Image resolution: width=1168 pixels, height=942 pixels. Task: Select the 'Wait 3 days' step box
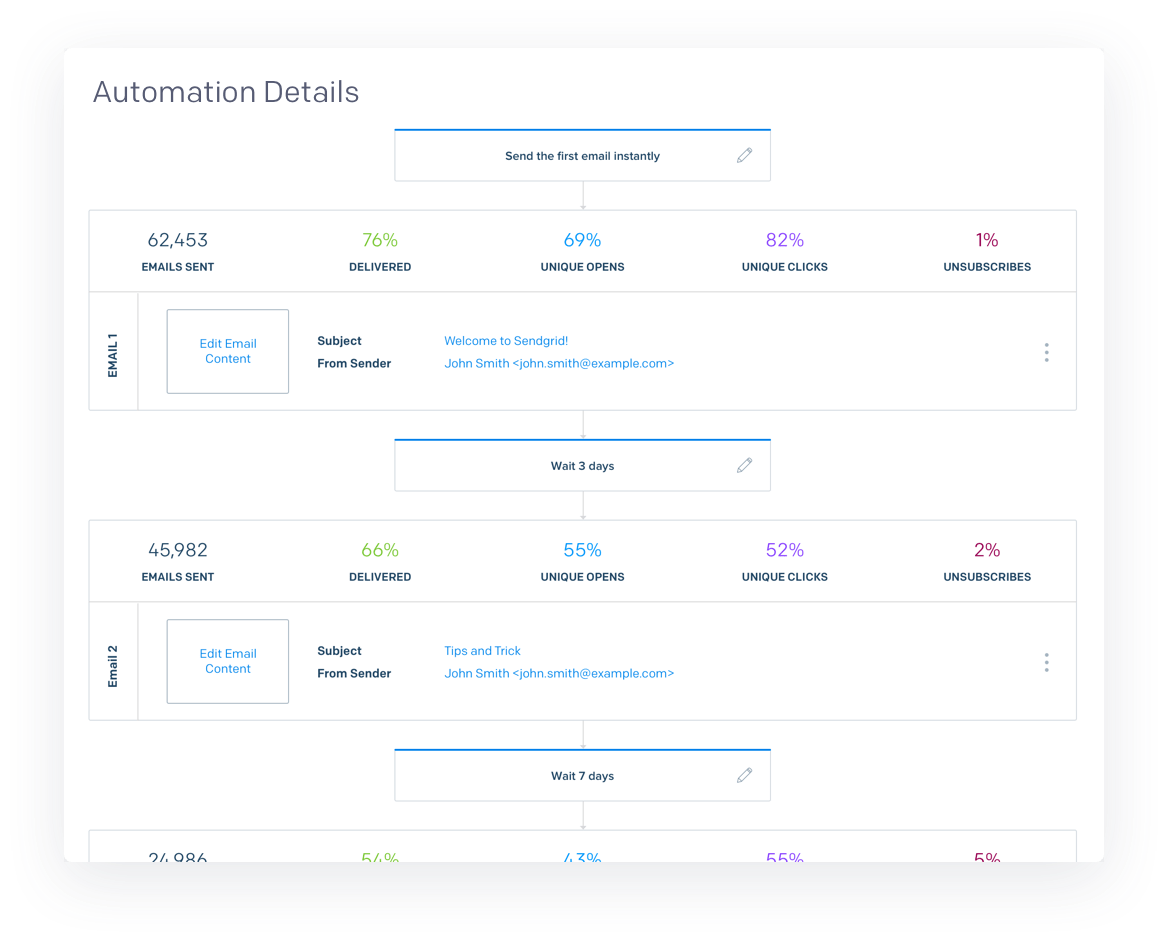pyautogui.click(x=583, y=465)
